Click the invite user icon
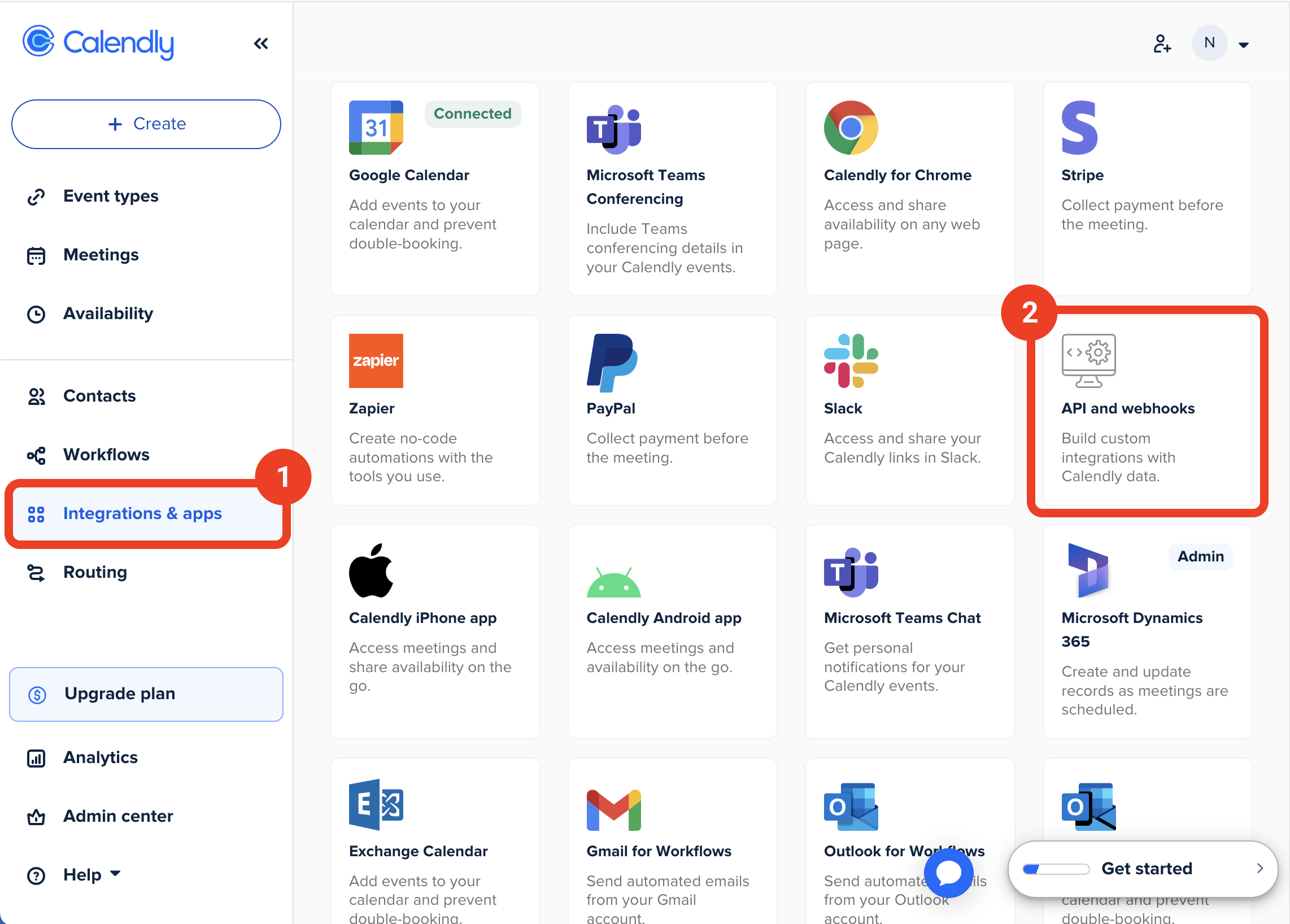Viewport: 1290px width, 924px height. [x=1161, y=44]
